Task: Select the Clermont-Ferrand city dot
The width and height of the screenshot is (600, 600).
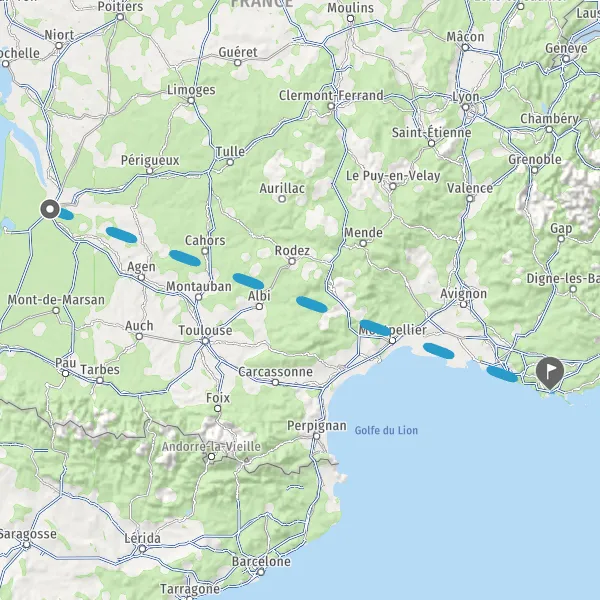Action: (331, 106)
